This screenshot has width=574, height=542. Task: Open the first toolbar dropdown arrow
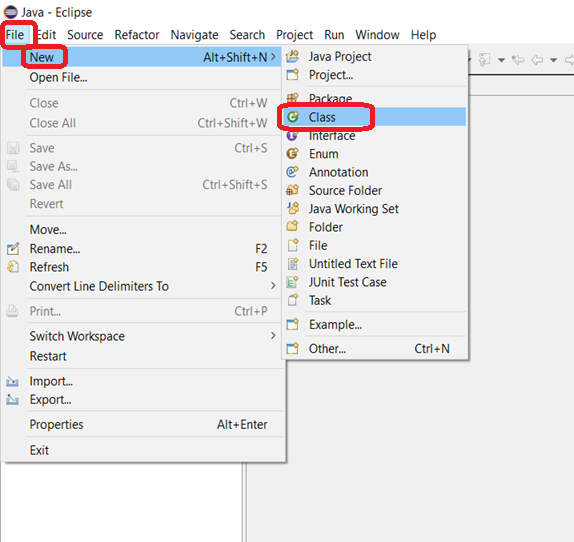[502, 60]
